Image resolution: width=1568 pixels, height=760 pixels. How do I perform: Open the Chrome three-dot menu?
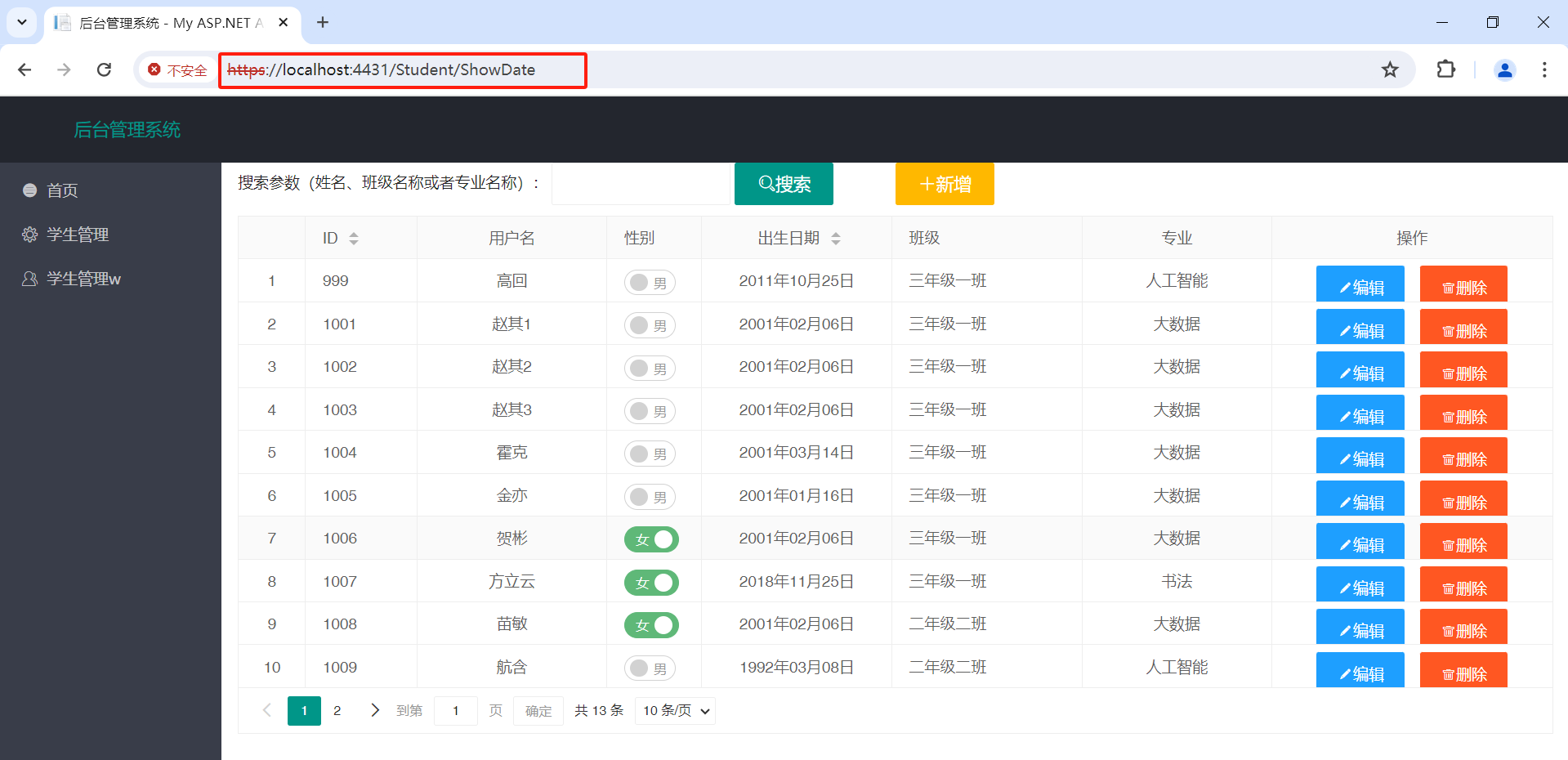click(x=1544, y=69)
